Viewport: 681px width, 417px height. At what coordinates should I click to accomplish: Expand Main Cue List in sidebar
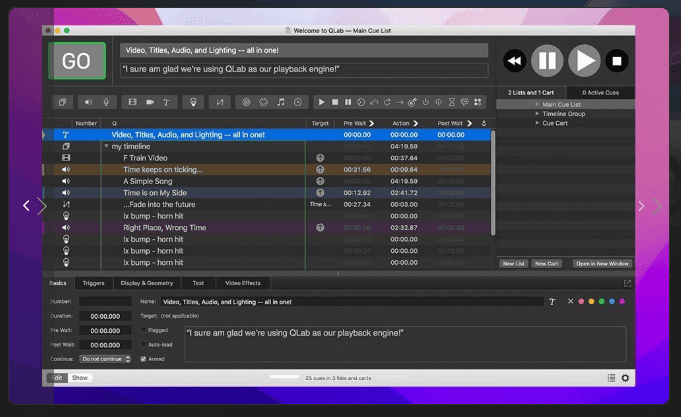click(537, 104)
